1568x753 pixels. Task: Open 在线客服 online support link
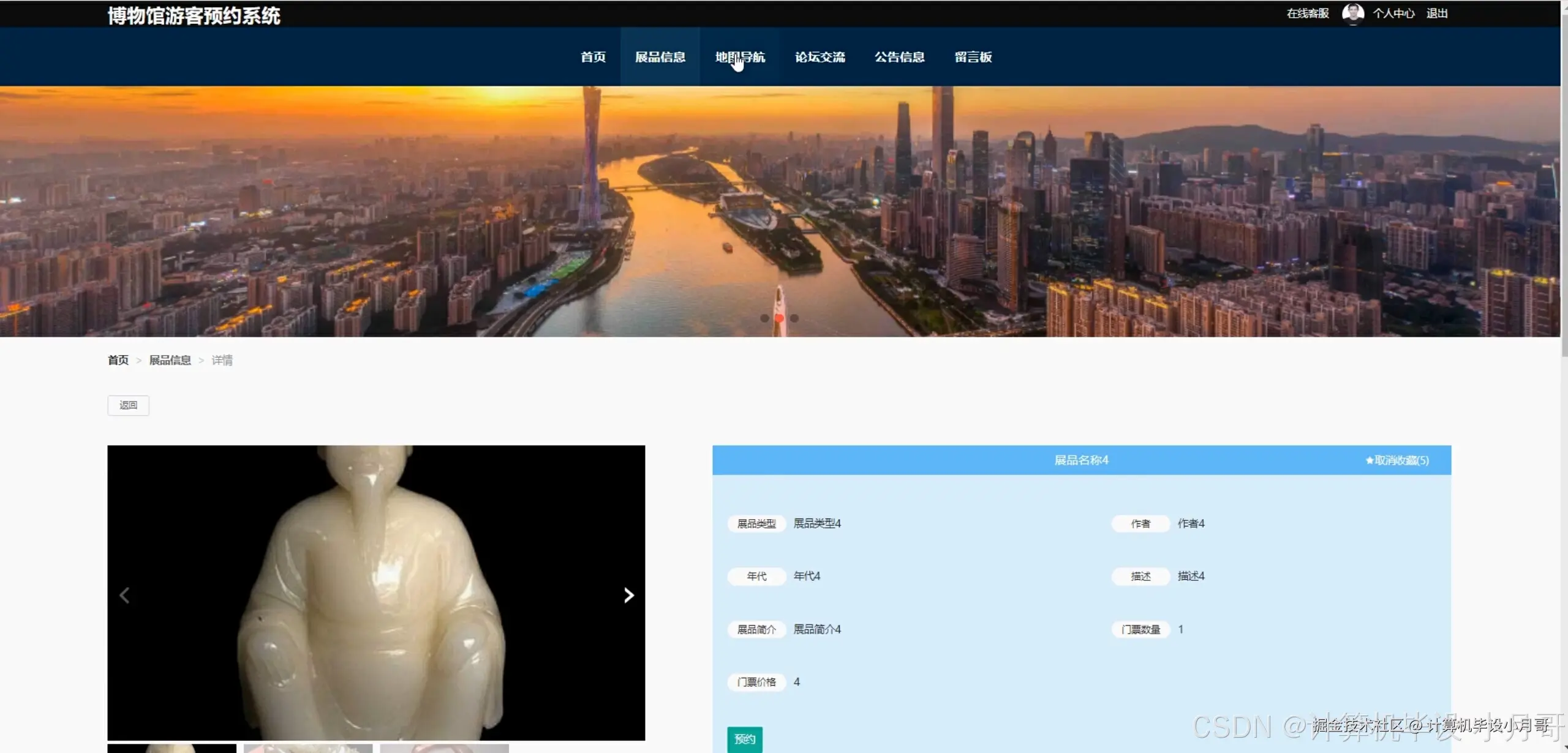pos(1307,13)
